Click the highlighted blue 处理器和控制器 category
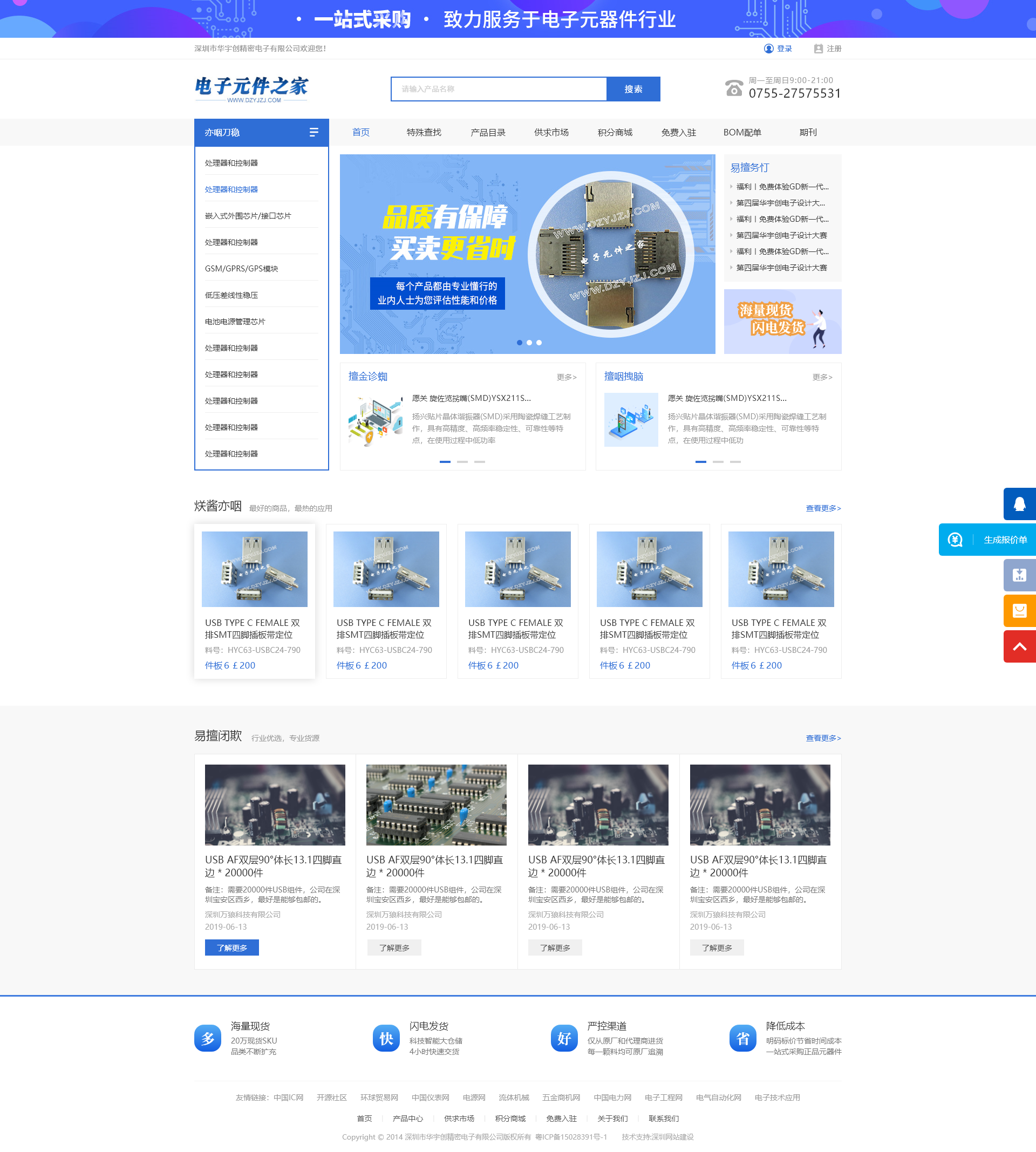1036x1152 pixels. coord(231,189)
